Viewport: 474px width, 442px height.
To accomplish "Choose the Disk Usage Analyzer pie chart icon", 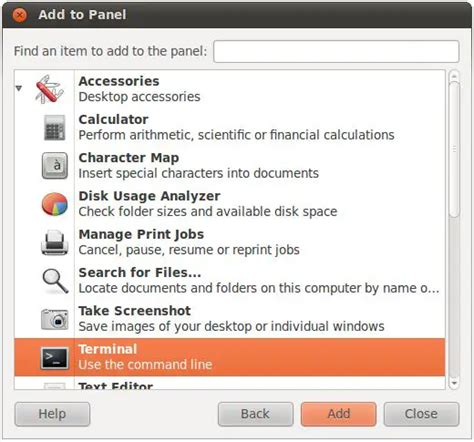I will tap(55, 204).
